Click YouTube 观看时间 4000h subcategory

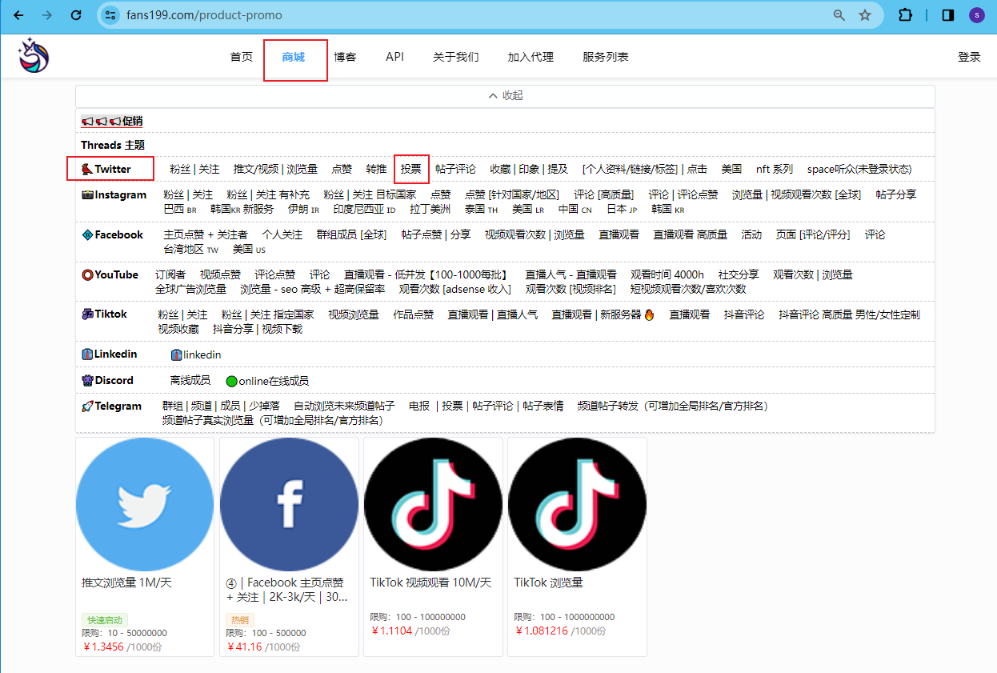coord(667,275)
